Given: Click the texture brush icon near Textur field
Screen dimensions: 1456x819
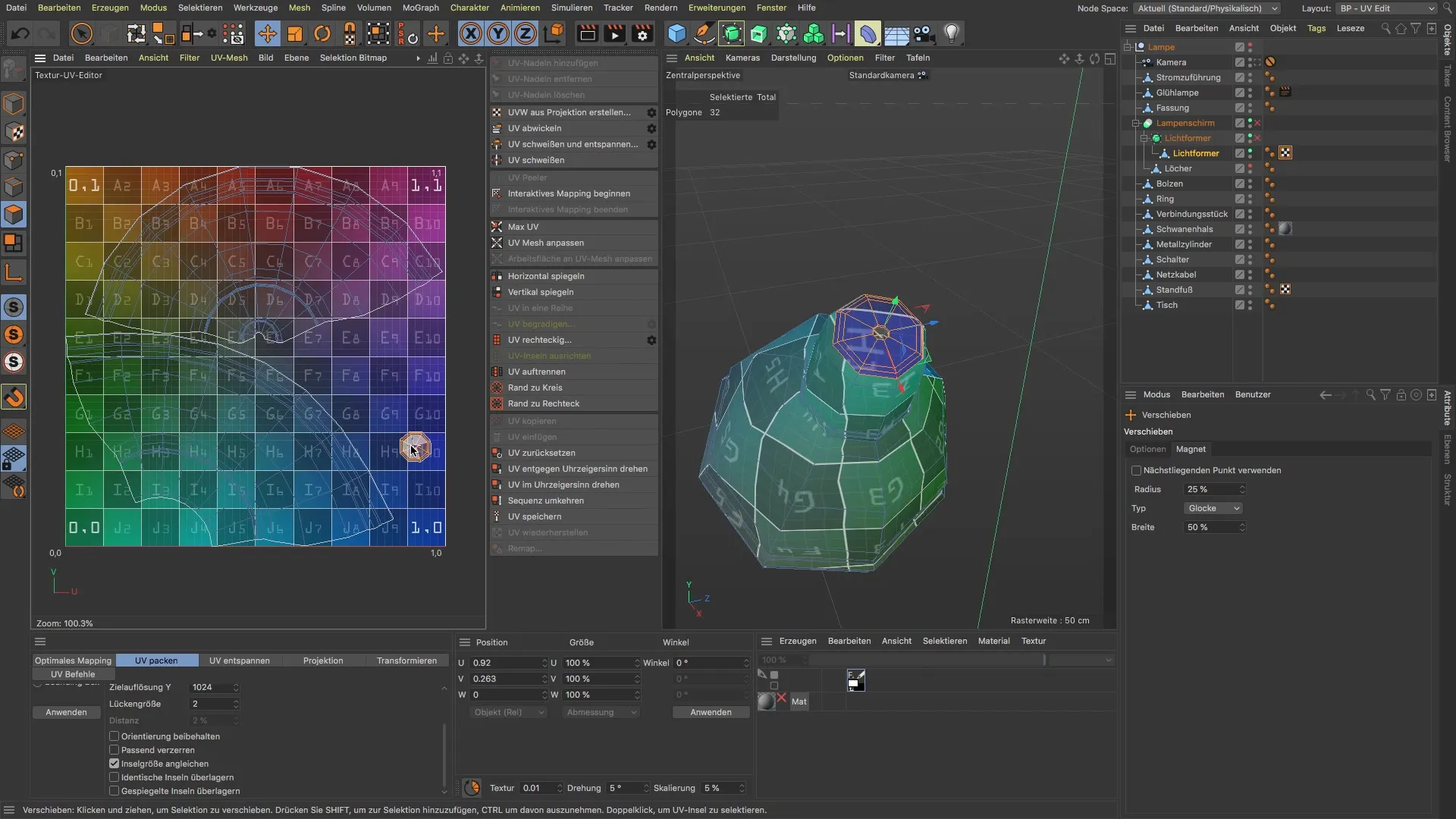Looking at the screenshot, I should (x=472, y=788).
